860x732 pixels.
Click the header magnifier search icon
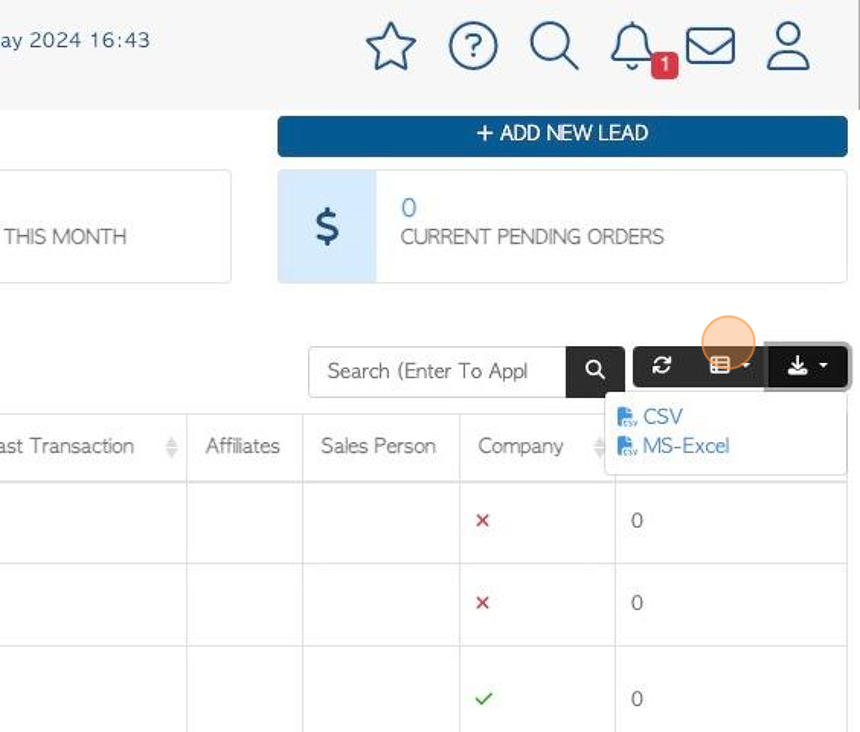click(554, 46)
